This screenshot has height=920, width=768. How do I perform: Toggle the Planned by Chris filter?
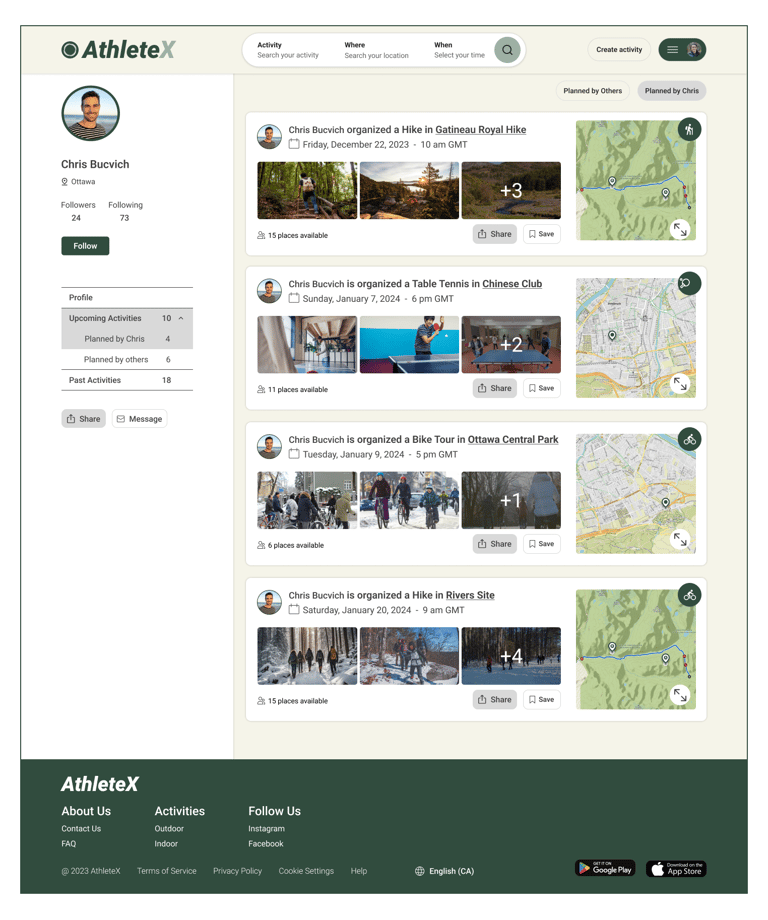[x=672, y=91]
